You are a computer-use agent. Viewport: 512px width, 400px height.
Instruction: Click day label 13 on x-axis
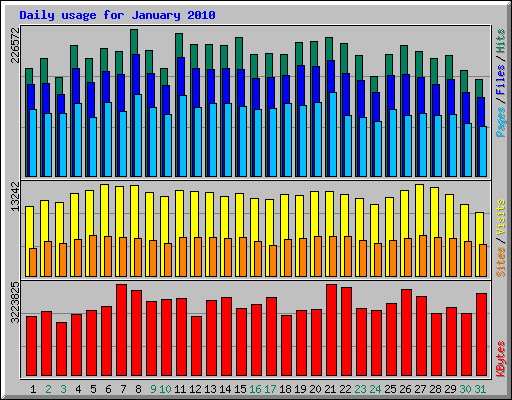[210, 389]
